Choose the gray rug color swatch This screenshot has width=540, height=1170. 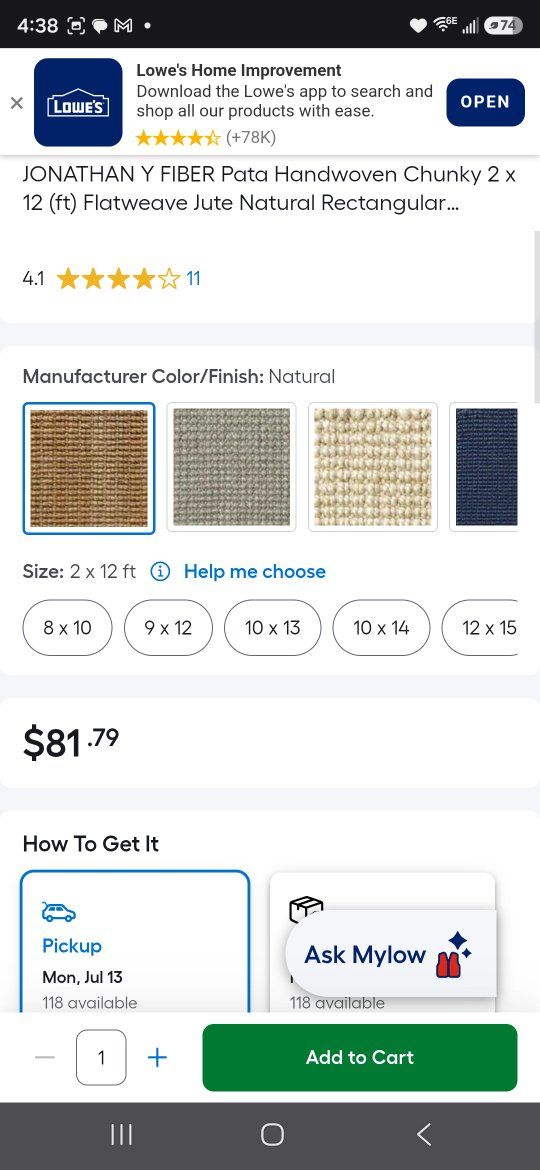[231, 467]
